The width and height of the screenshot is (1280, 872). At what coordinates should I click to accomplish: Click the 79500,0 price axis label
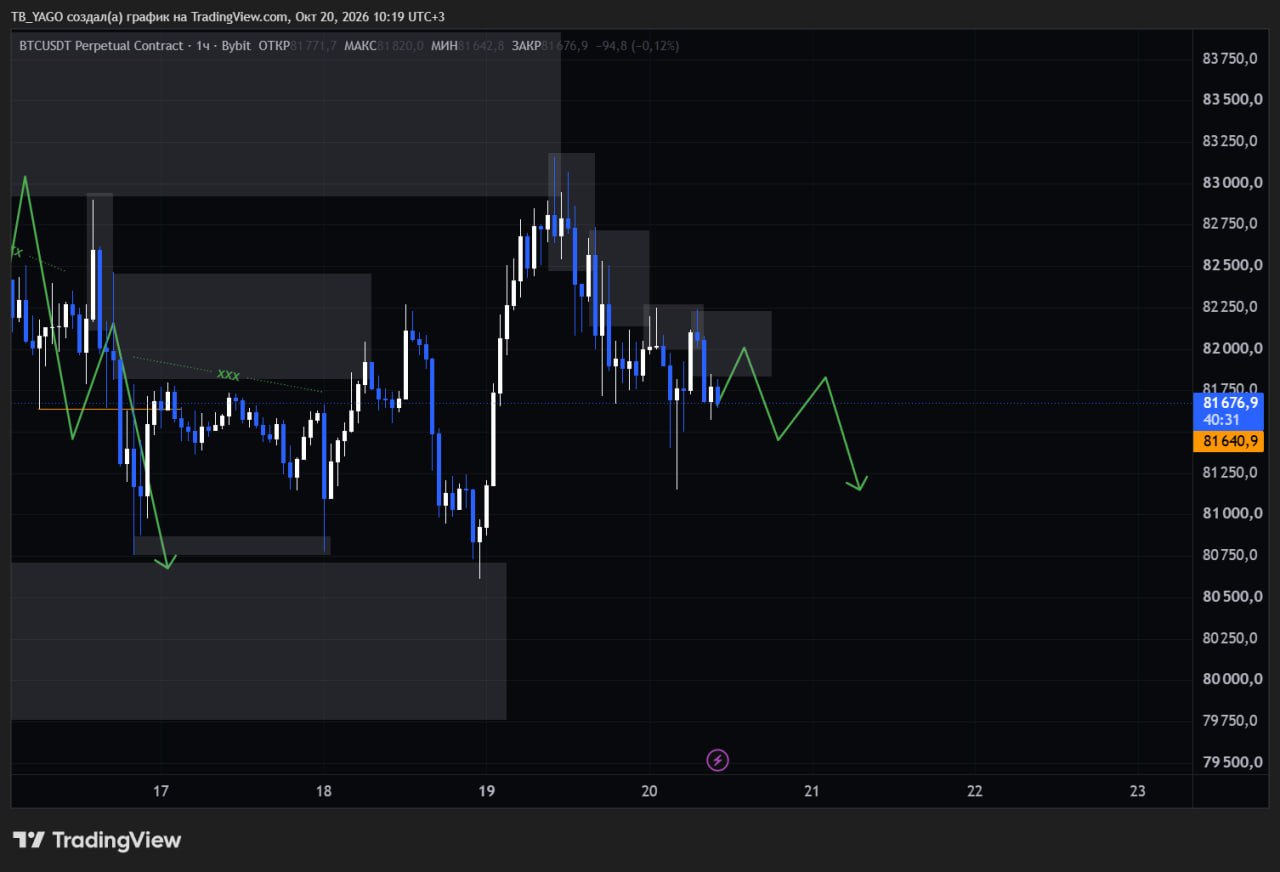click(x=1230, y=763)
